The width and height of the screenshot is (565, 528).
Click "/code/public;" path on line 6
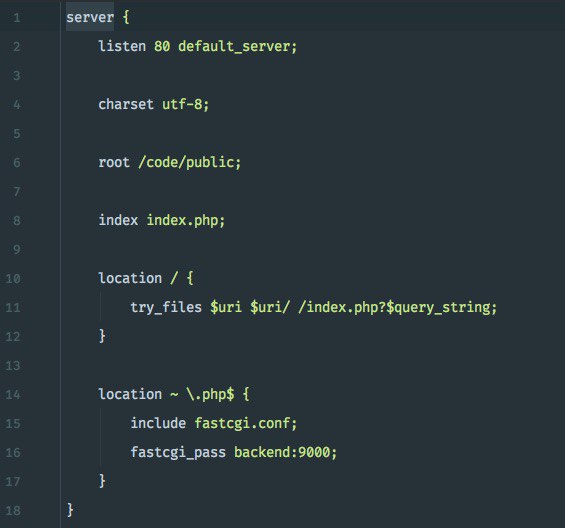click(x=190, y=163)
